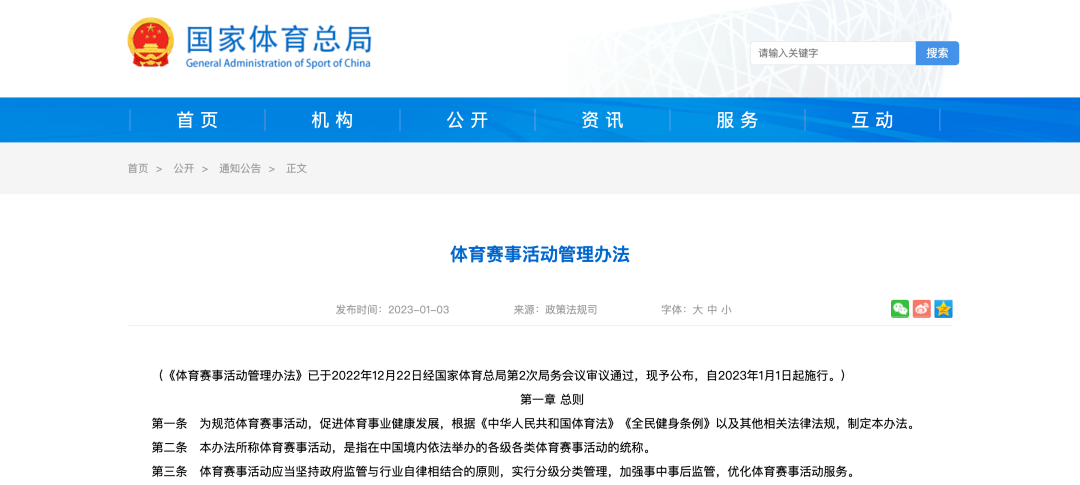The image size is (1080, 485).
Task: Click 正文 in the breadcrumb
Action: coord(297,168)
